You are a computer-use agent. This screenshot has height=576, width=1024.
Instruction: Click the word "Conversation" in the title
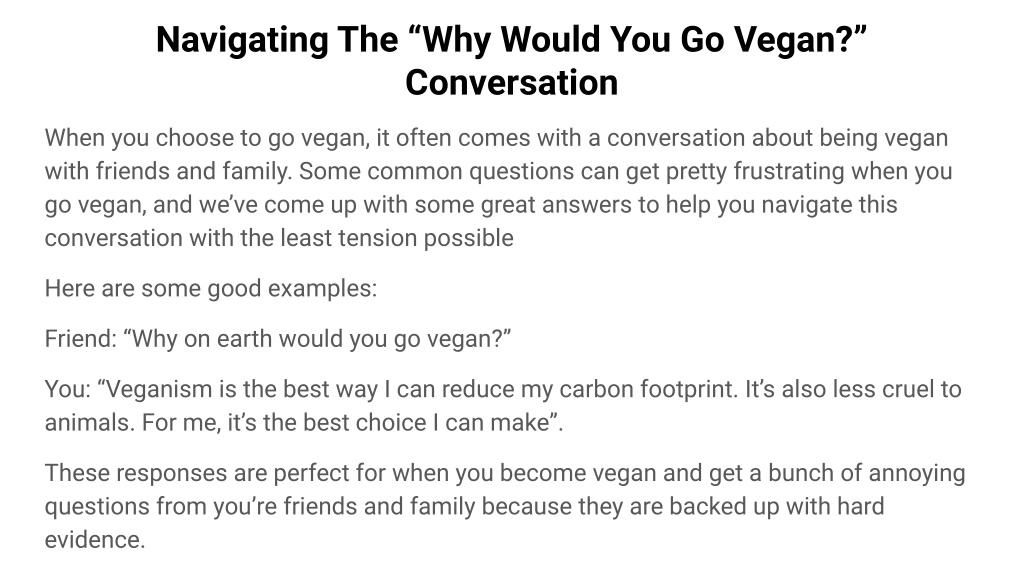coord(511,83)
